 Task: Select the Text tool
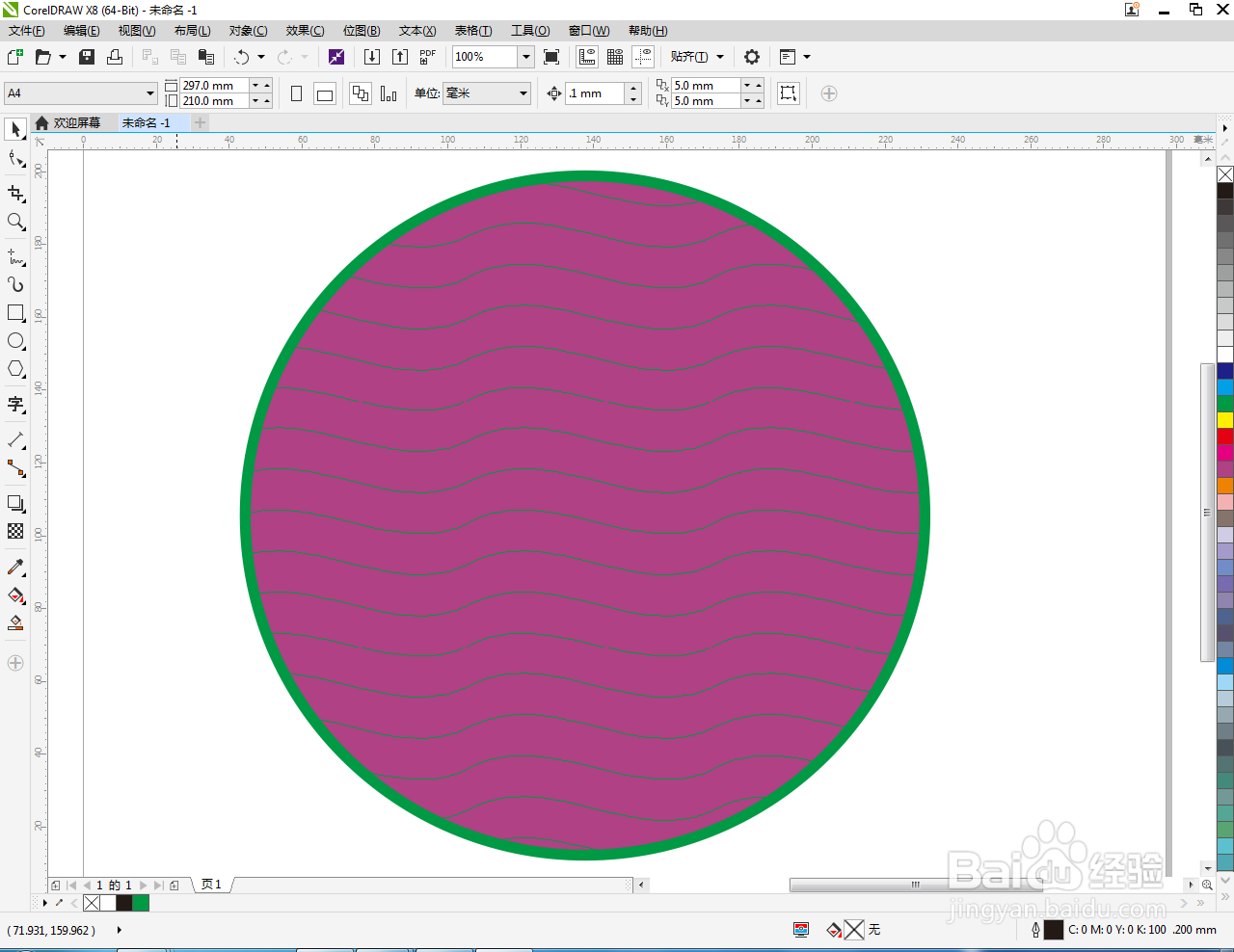click(x=15, y=405)
